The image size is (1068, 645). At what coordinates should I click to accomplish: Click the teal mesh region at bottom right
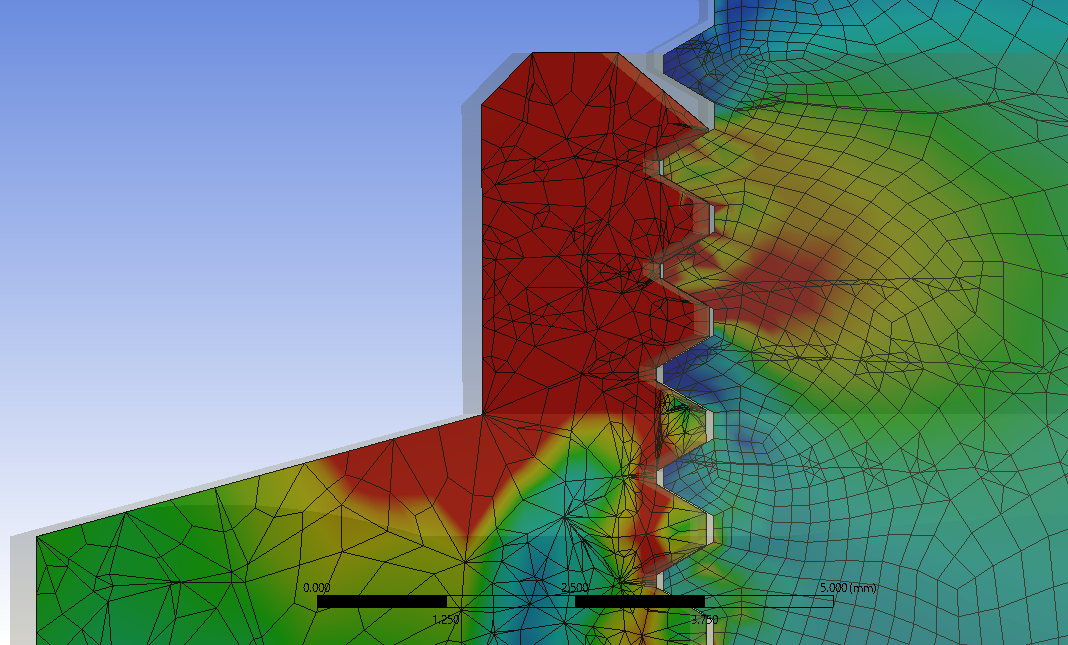click(950, 560)
